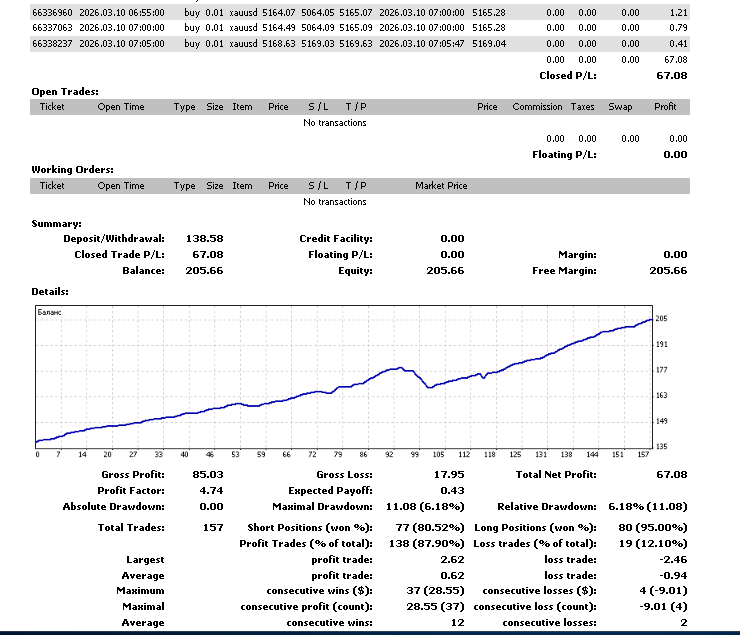Viewport: 740px width, 635px height.
Task: Click the Taxes column header
Action: click(582, 107)
